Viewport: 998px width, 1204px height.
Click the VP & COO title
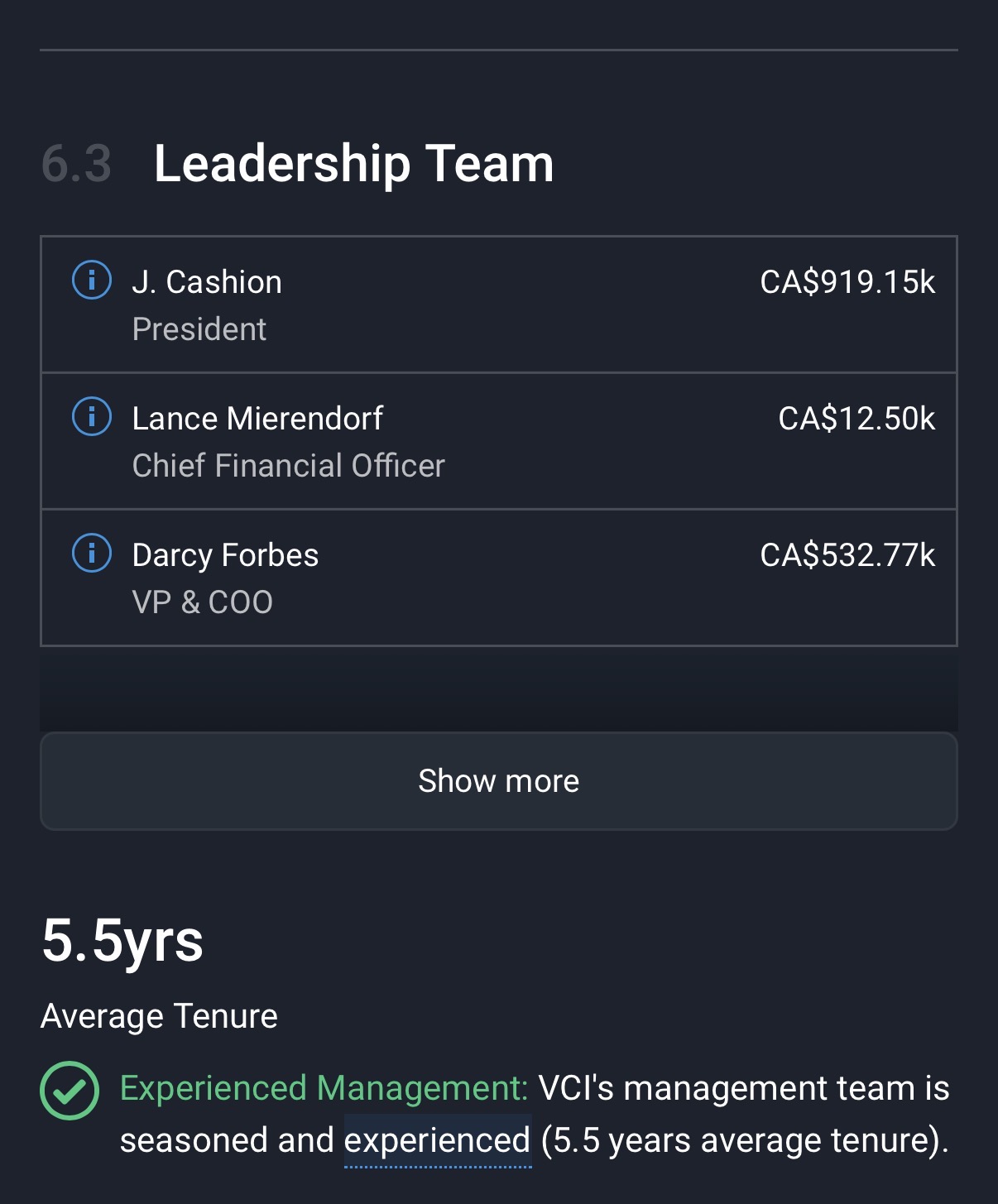tap(203, 602)
